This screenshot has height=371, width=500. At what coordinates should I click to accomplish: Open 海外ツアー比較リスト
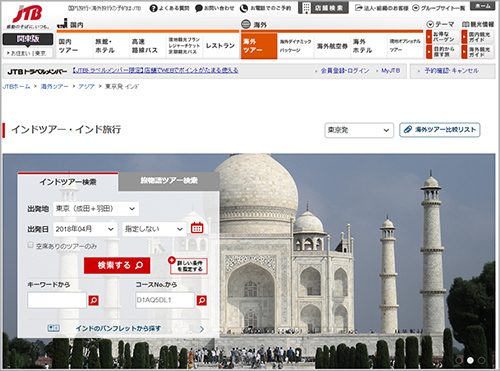click(x=440, y=130)
